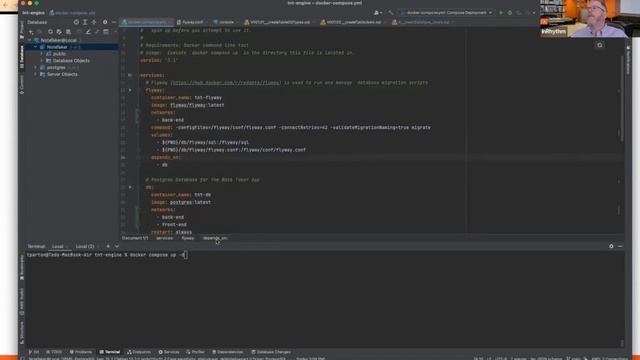
Task: Expand the public schema node
Action: click(x=42, y=54)
